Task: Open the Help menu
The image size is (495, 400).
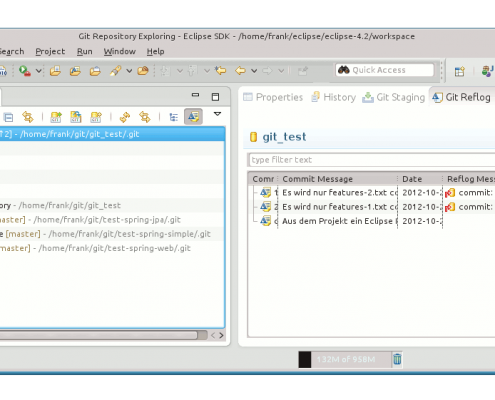Action: [155, 51]
